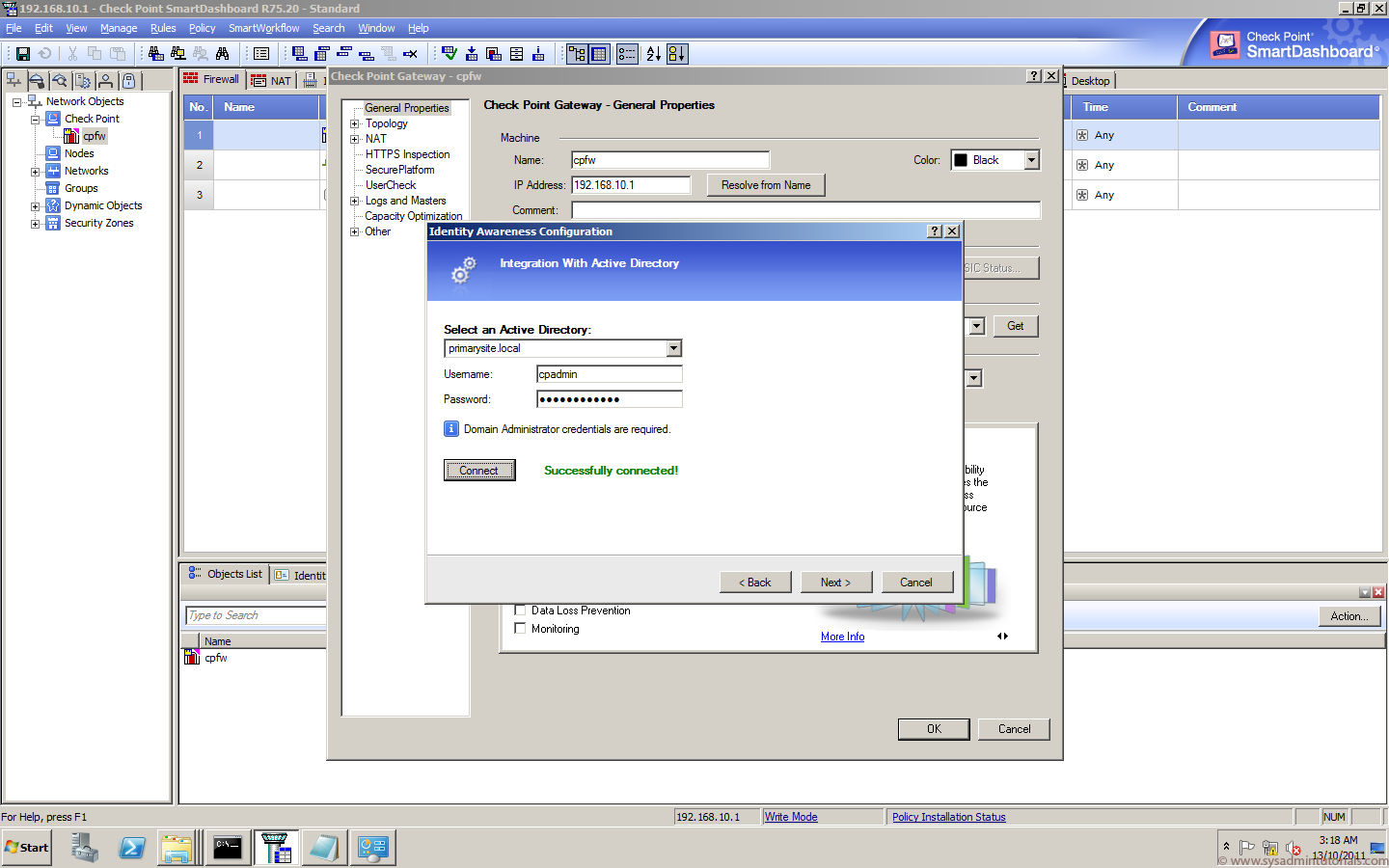The width and height of the screenshot is (1389, 868).
Task: Click the binoculars Find icon in toolbar
Action: 223,54
